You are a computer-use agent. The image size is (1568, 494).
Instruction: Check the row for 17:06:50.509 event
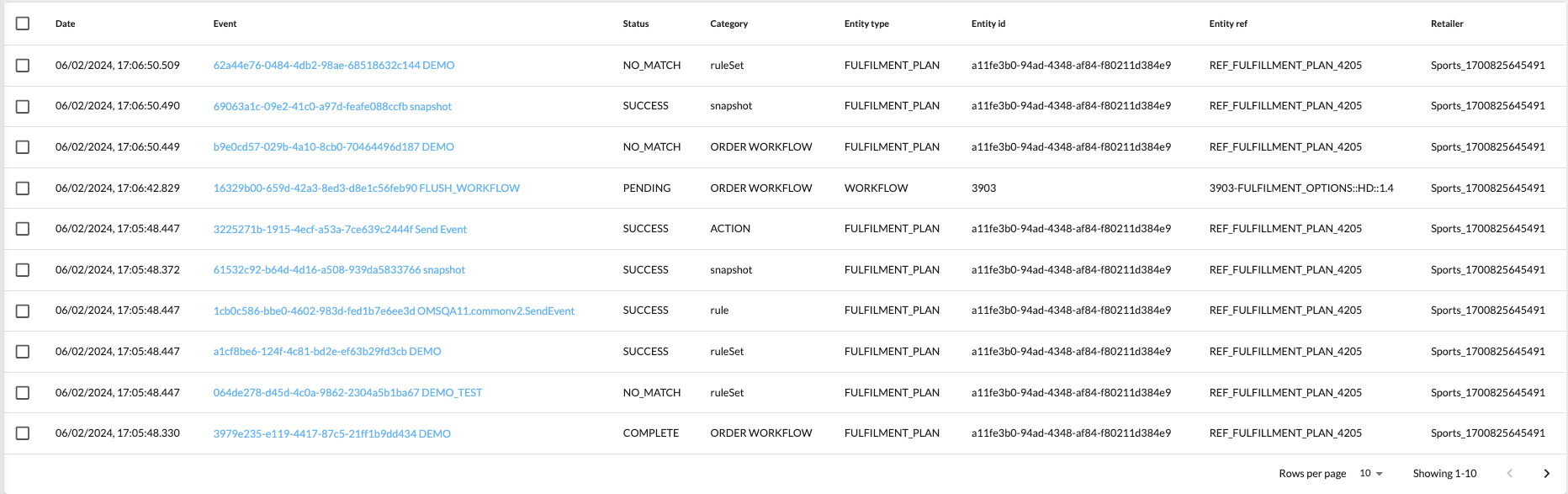(23, 66)
